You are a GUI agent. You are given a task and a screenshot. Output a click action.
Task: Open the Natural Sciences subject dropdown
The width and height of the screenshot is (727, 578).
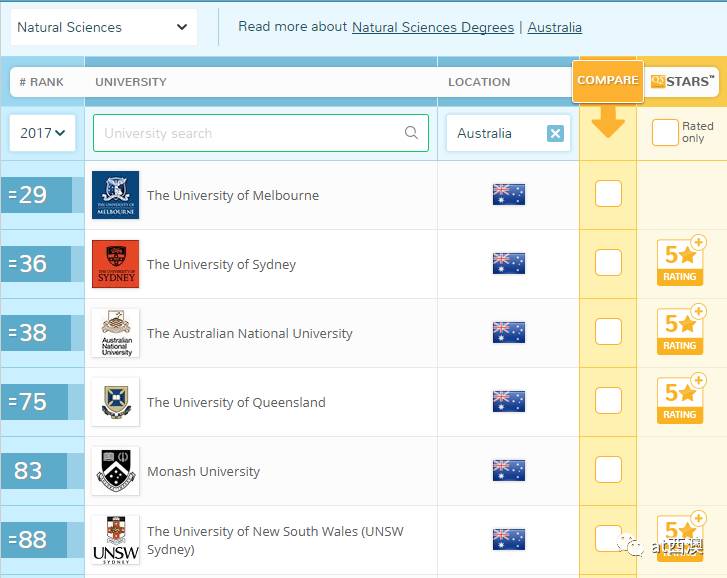104,27
